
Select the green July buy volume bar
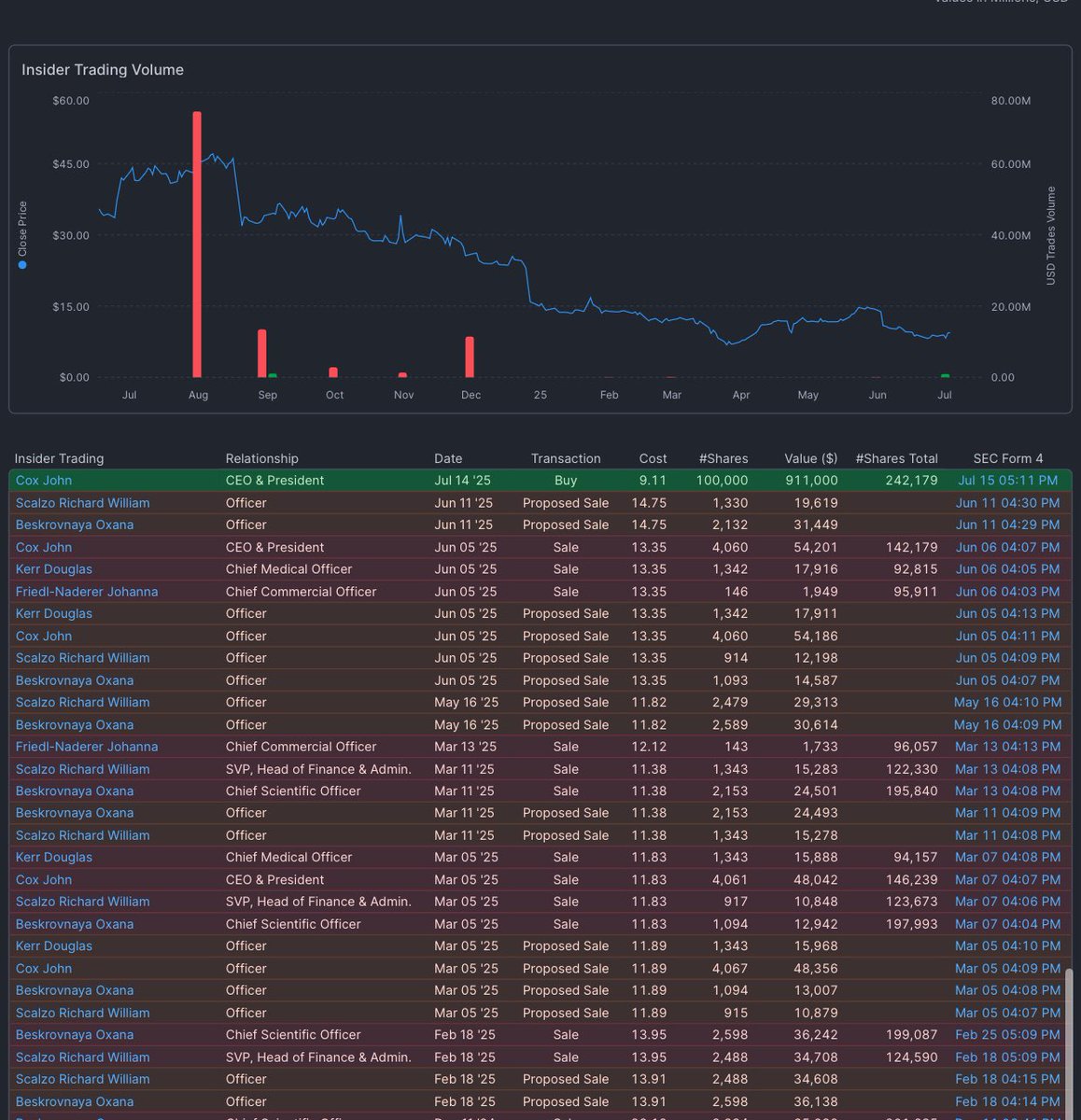[945, 376]
